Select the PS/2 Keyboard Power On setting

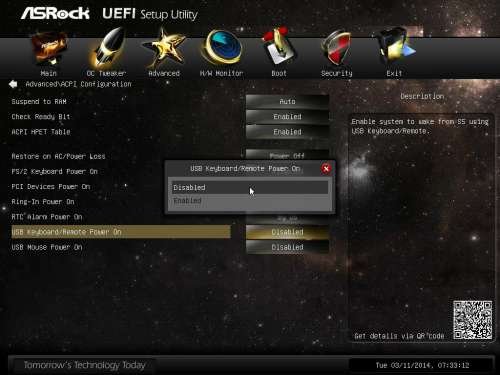pos(54,172)
